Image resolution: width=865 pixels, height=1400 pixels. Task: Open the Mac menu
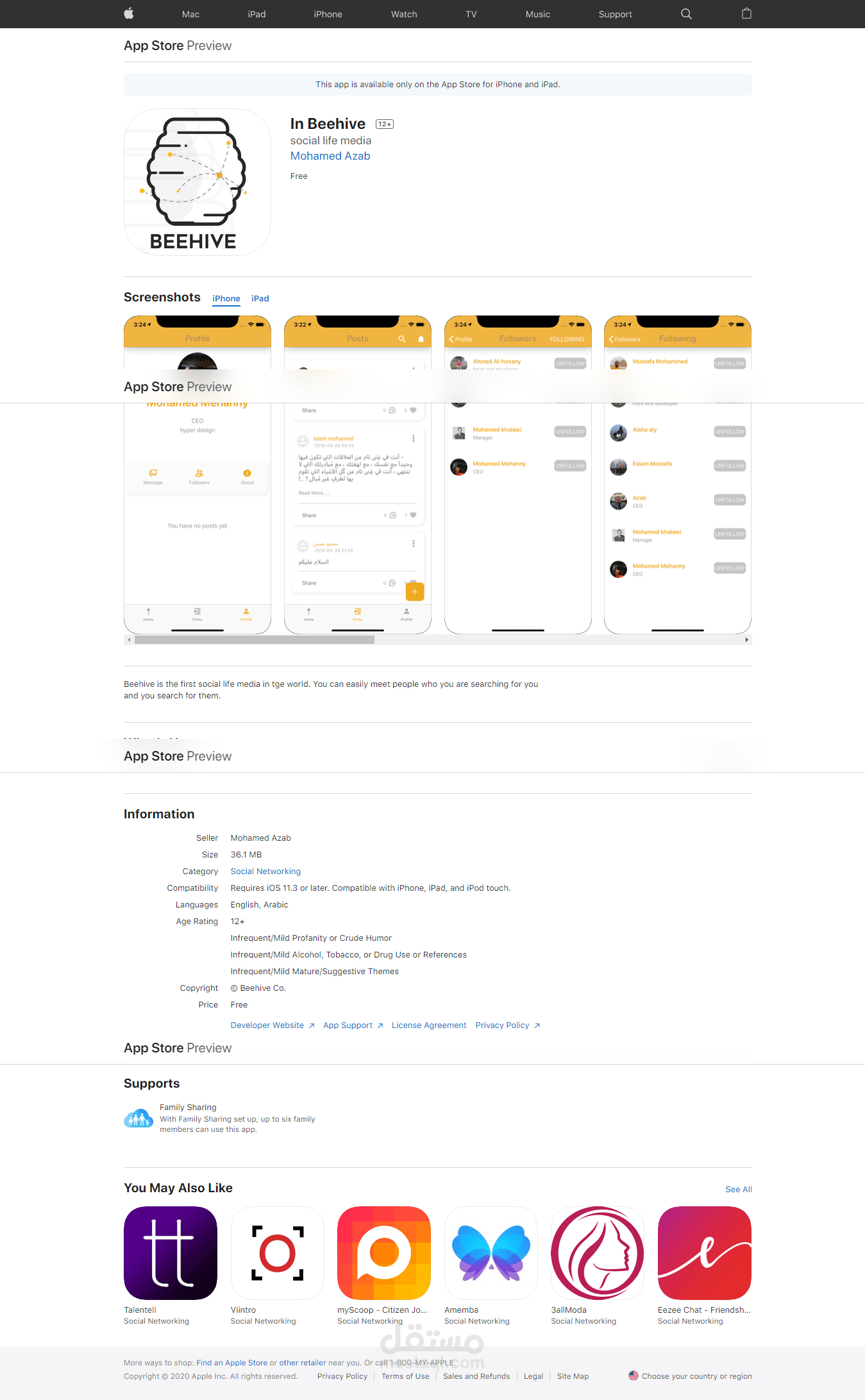[190, 14]
